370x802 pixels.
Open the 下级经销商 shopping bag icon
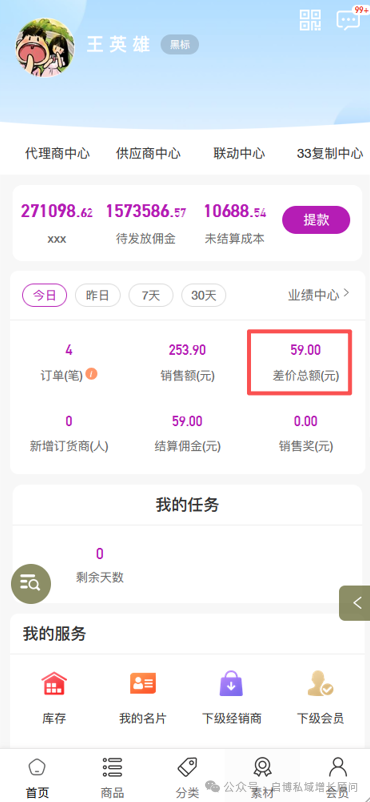click(231, 683)
